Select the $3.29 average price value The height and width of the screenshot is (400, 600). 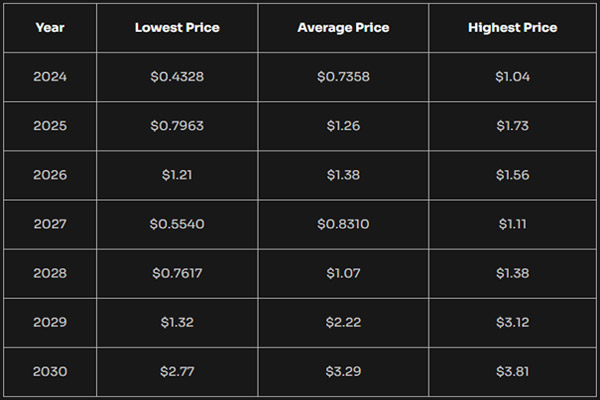(343, 372)
